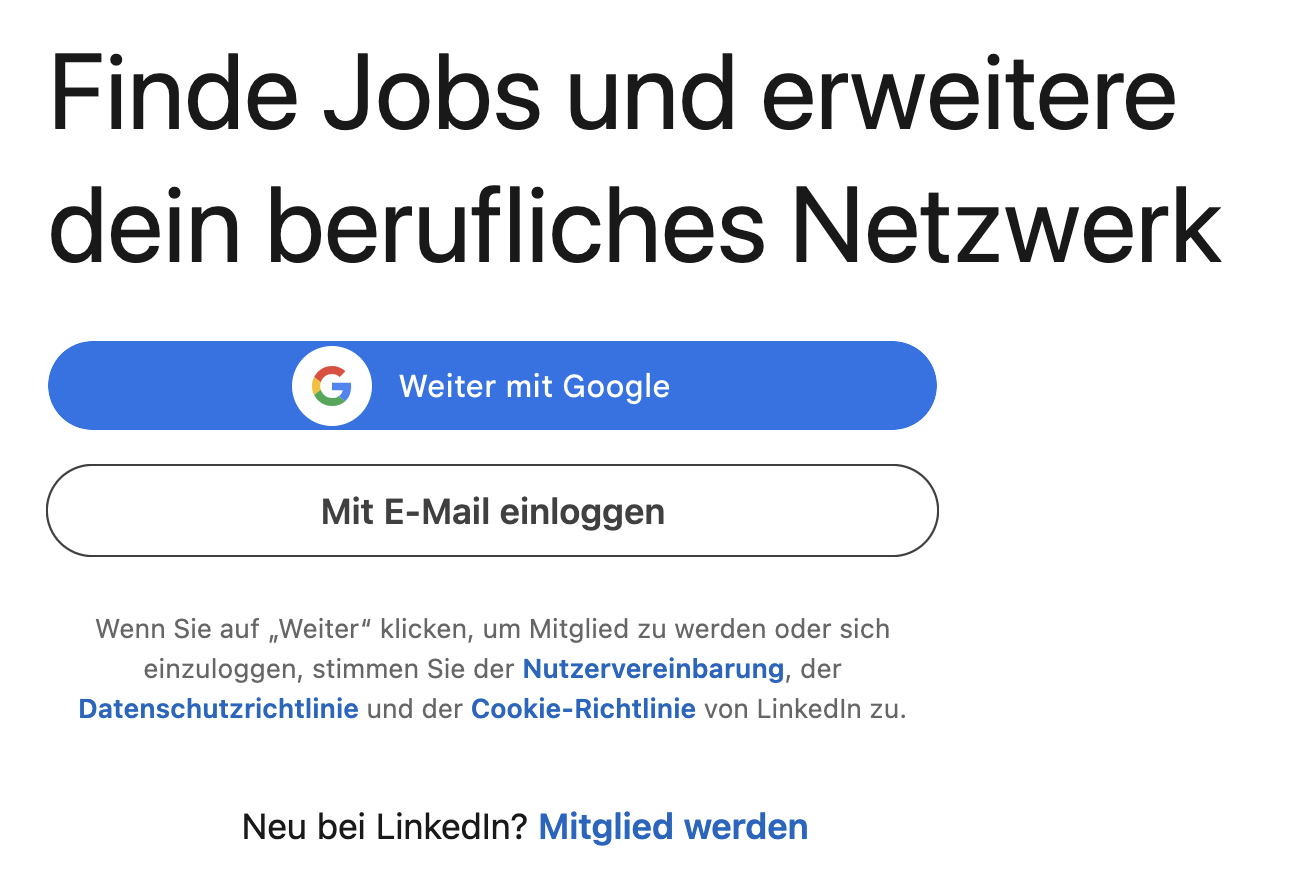Click "von LinkedIn zu." at the disclaimer end
Image resolution: width=1306 pixels, height=880 pixels.
(x=805, y=709)
